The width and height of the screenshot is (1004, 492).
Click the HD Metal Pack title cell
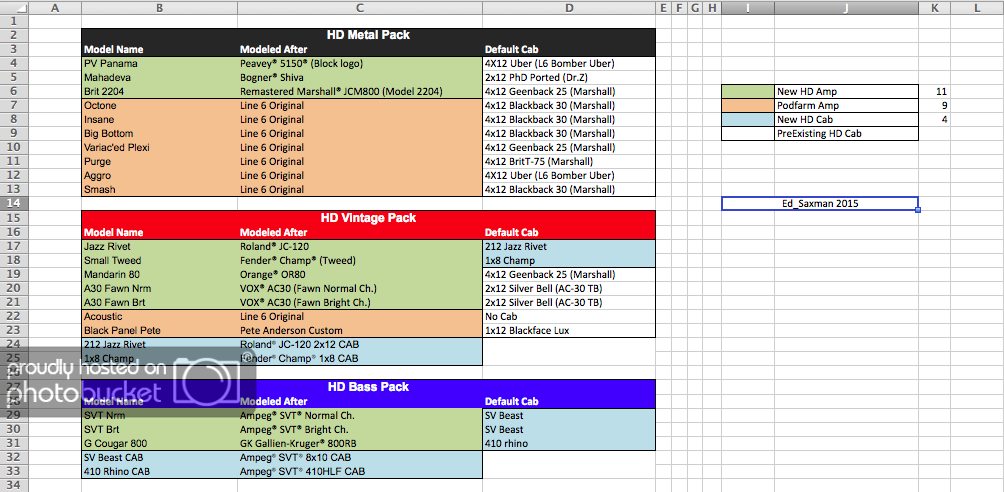click(x=368, y=35)
